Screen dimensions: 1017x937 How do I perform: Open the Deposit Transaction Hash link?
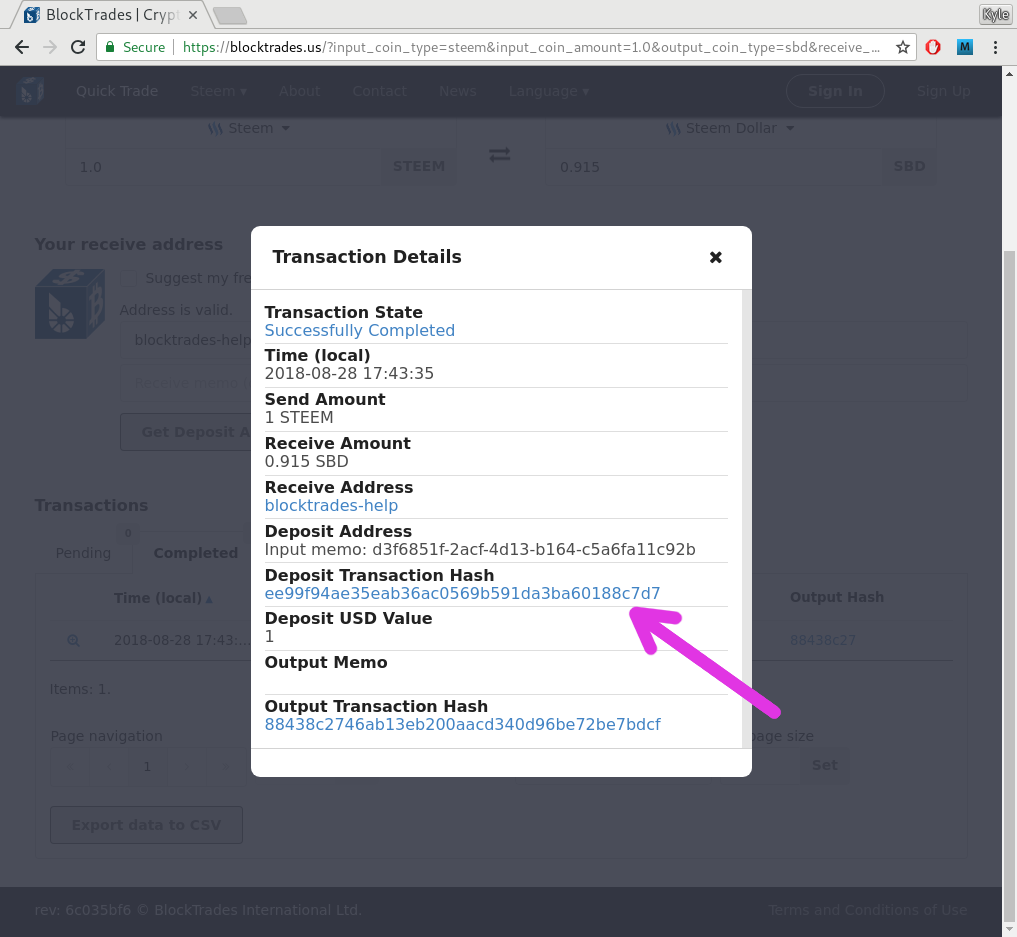click(x=462, y=593)
